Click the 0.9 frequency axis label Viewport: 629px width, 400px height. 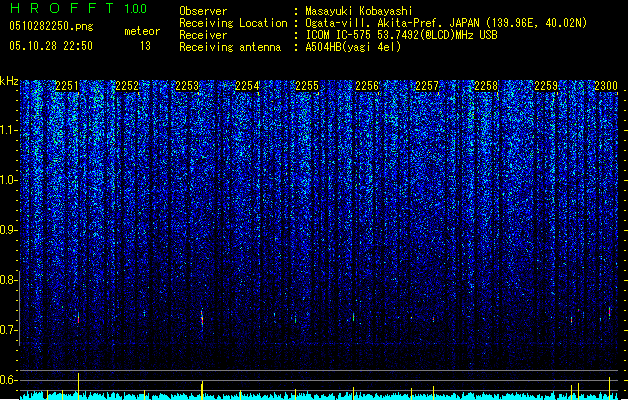coord(8,230)
